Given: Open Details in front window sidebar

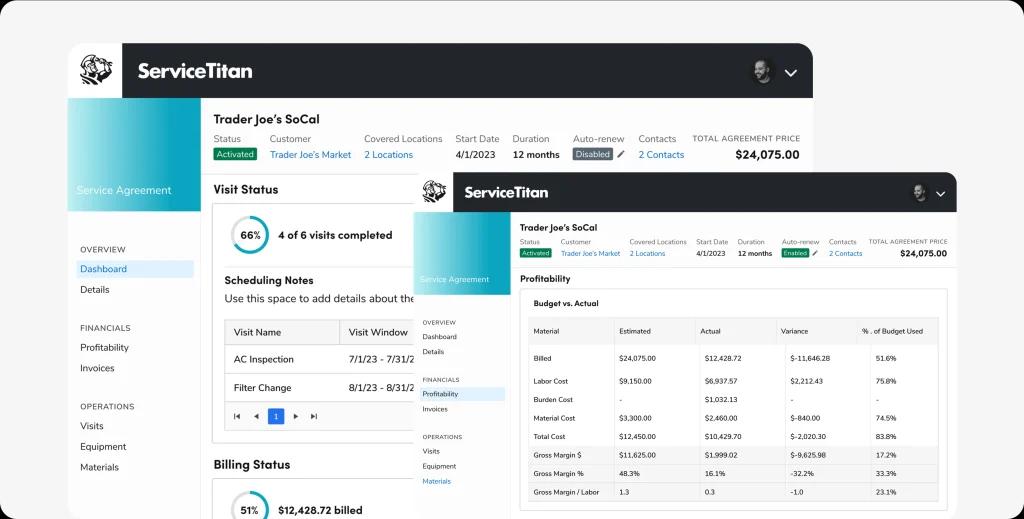Looking at the screenshot, I should (x=433, y=352).
